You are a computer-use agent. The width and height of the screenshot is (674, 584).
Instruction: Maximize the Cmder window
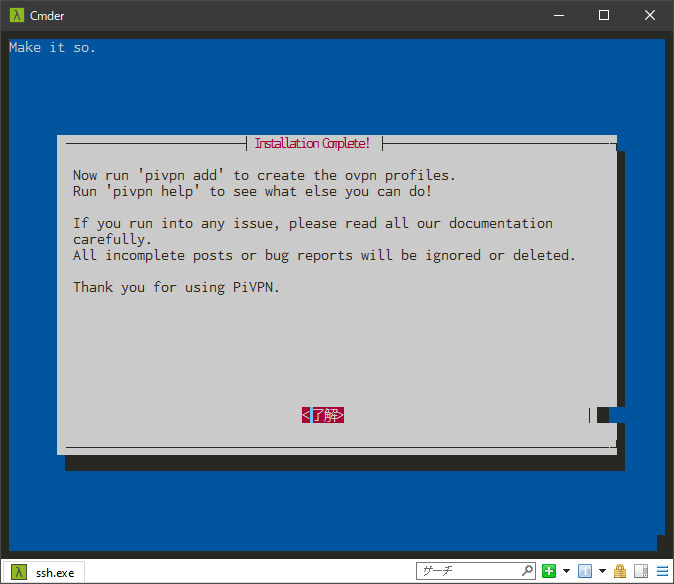pyautogui.click(x=604, y=15)
